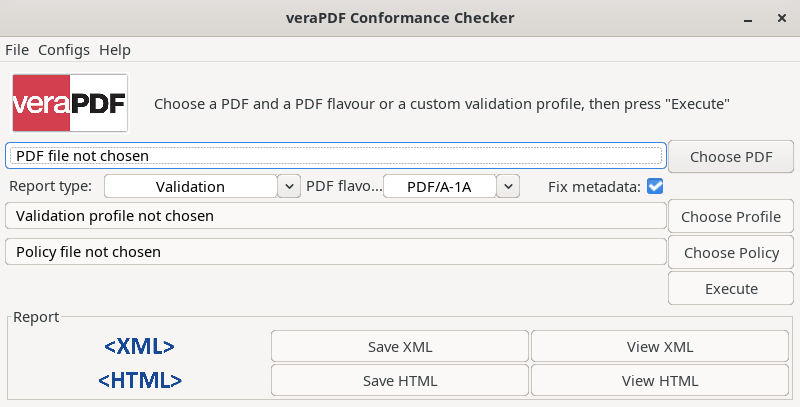
Task: Toggle the Fix metadata checkbox
Action: 655,186
